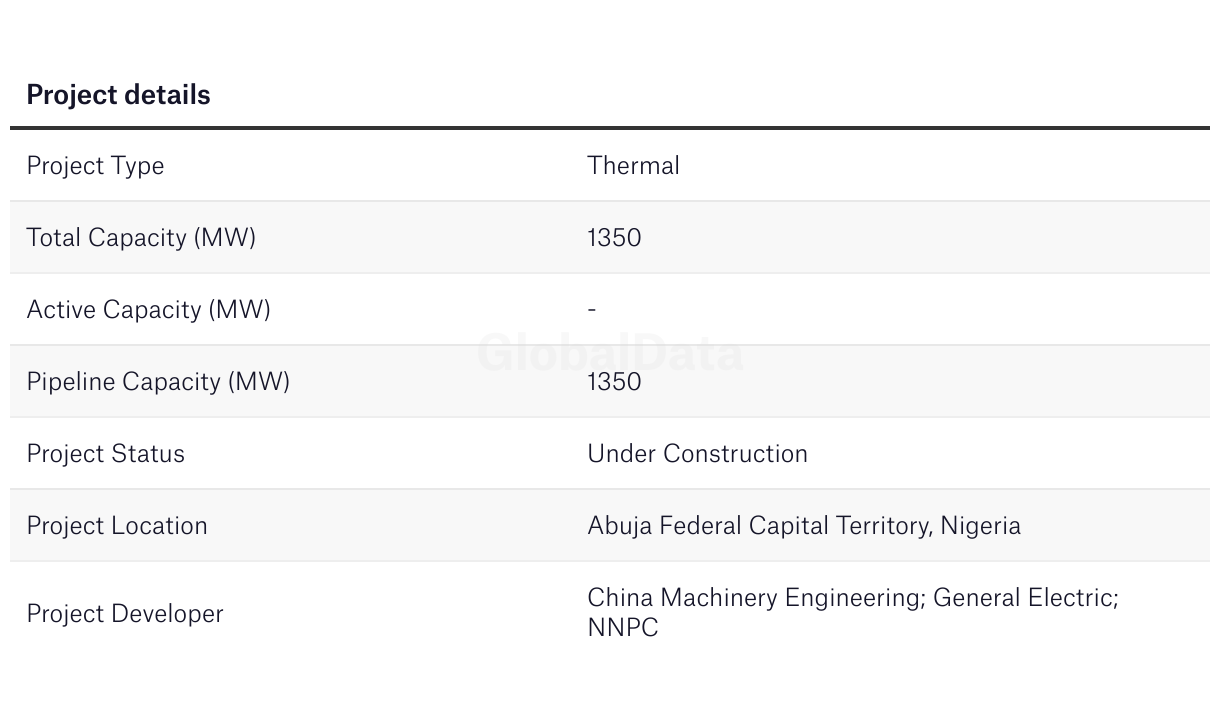Click the GlobalData watermark in the table

(610, 353)
